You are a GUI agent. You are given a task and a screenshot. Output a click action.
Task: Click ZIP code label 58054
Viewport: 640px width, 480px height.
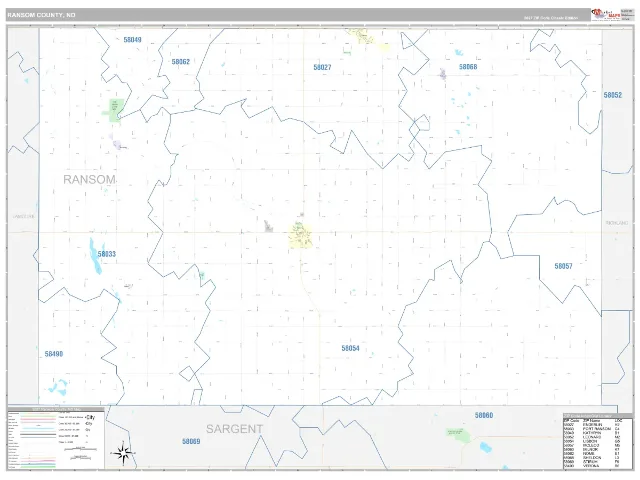point(350,348)
